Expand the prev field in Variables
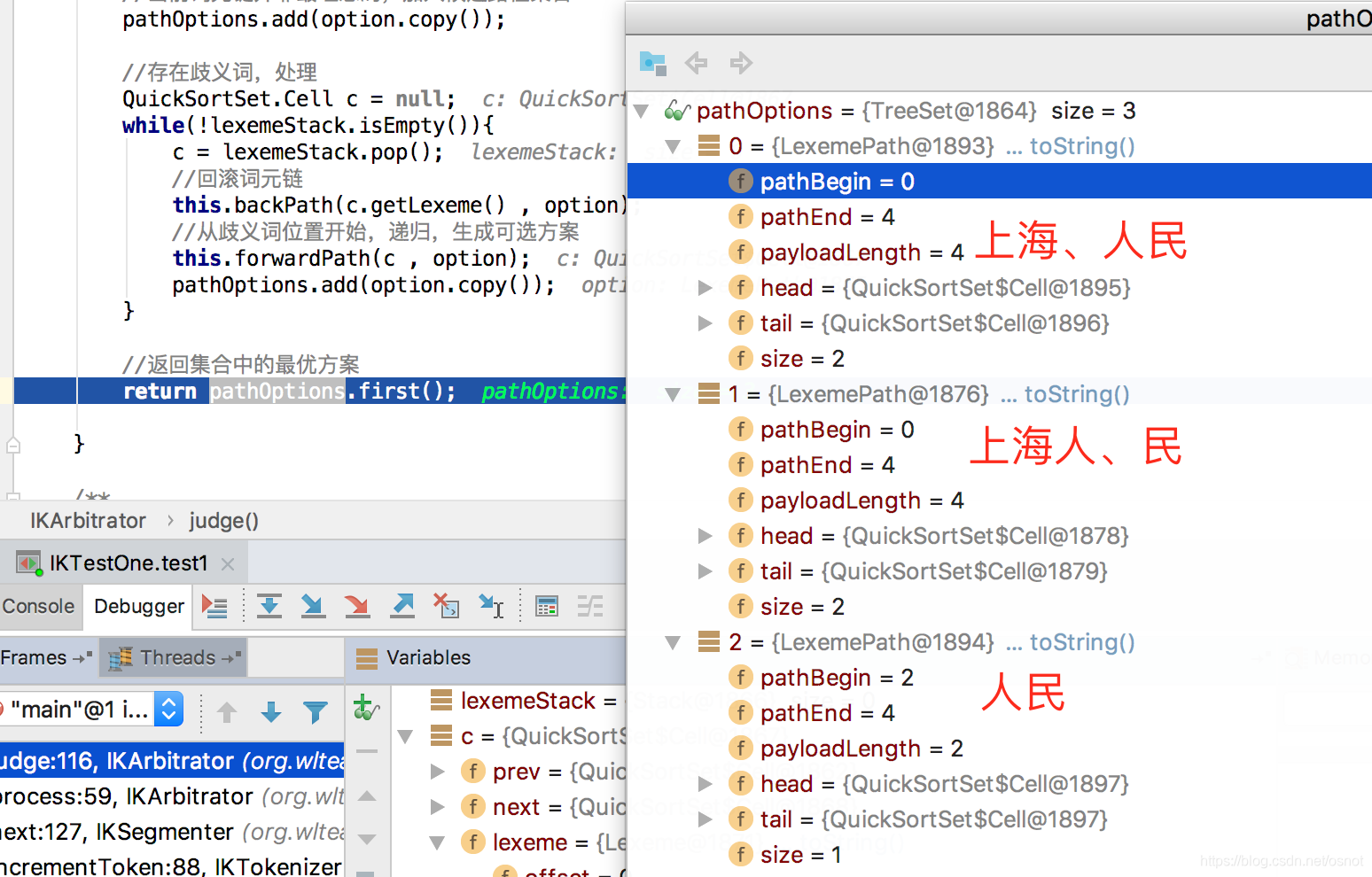 point(437,772)
